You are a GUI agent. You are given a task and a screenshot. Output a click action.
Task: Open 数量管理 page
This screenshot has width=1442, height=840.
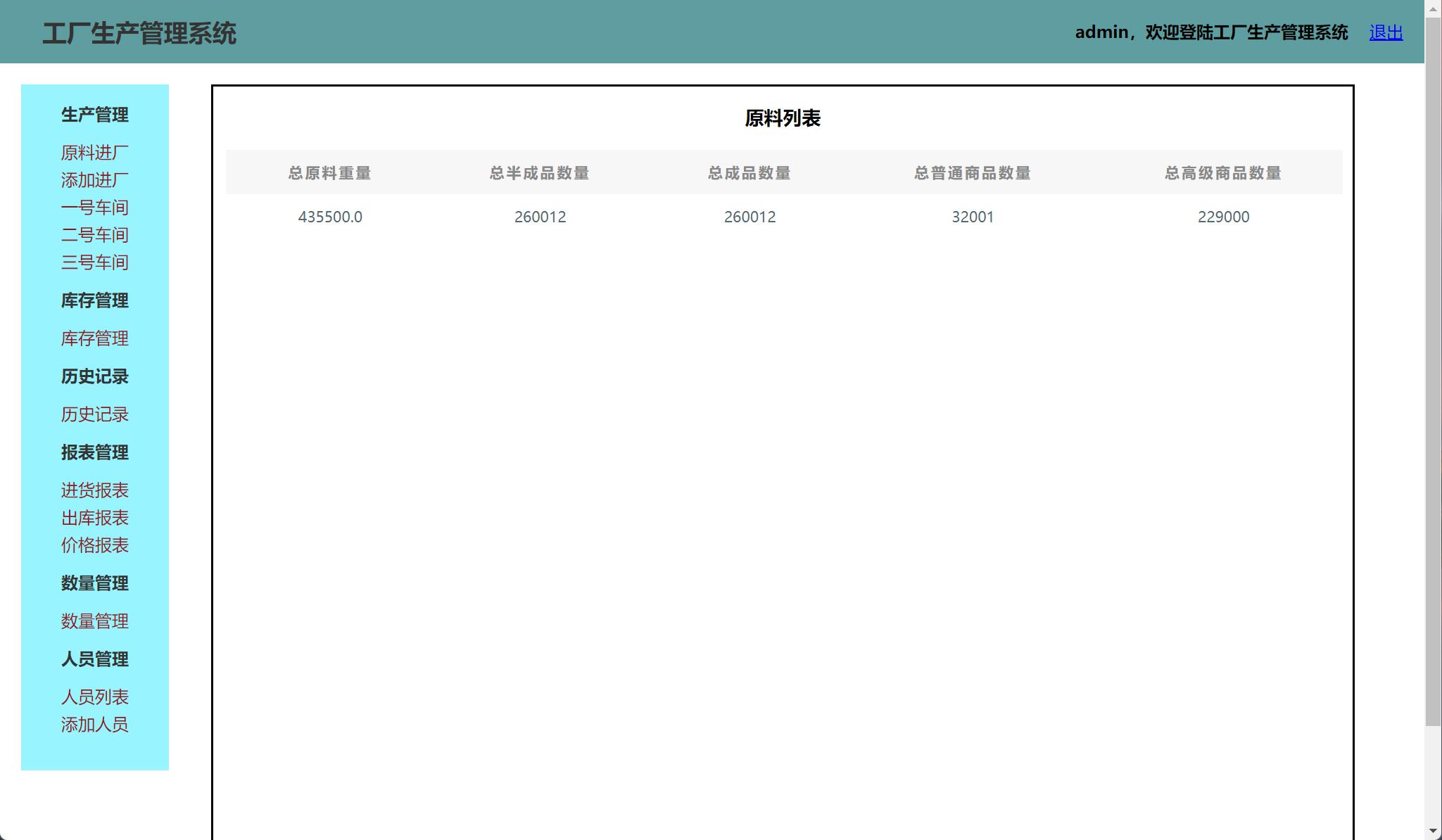coord(94,621)
